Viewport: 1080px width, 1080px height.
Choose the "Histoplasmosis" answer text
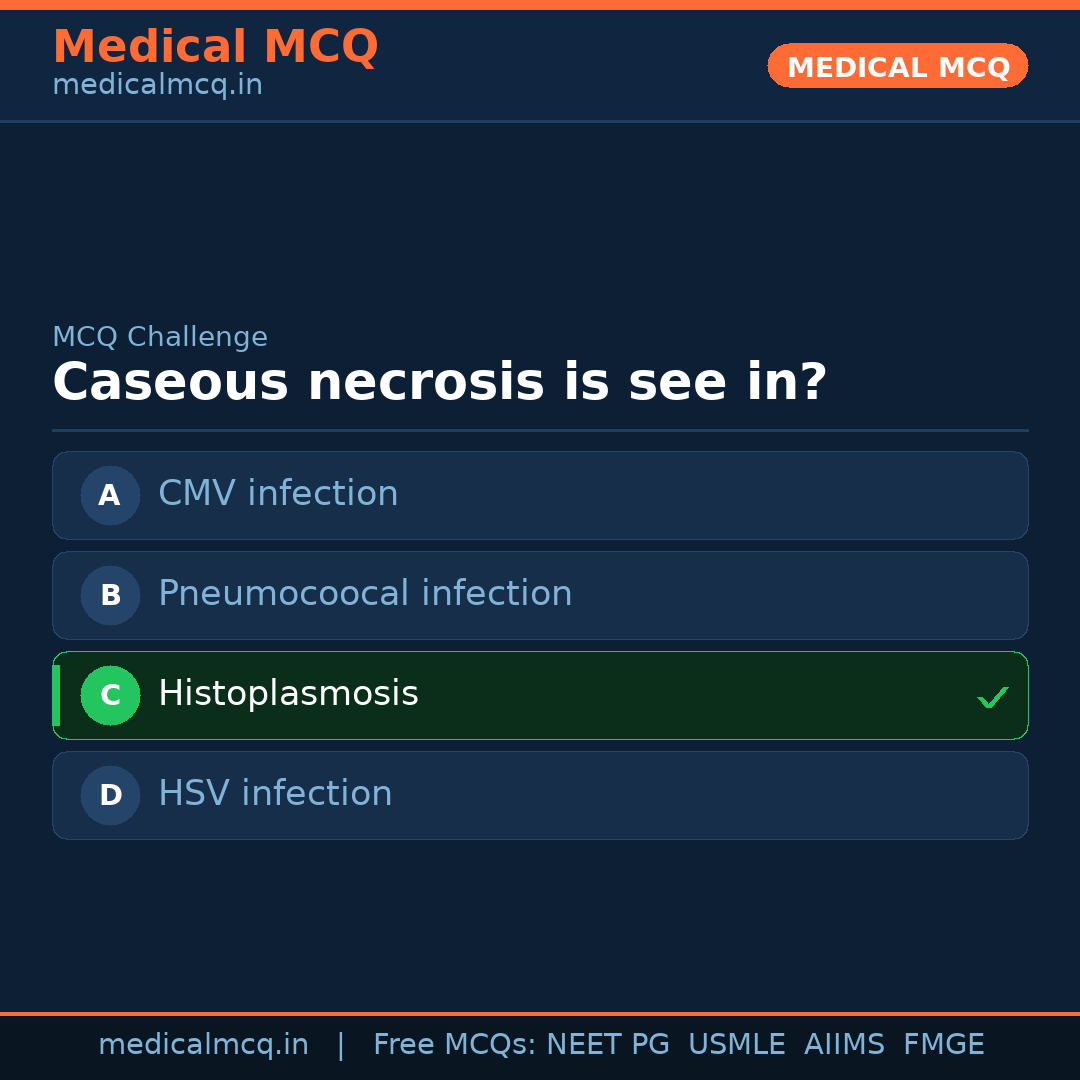point(288,694)
